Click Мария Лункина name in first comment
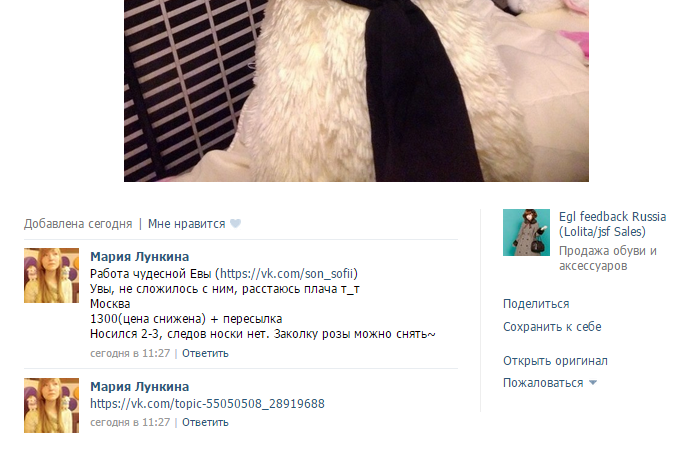673x451 pixels. pos(139,257)
